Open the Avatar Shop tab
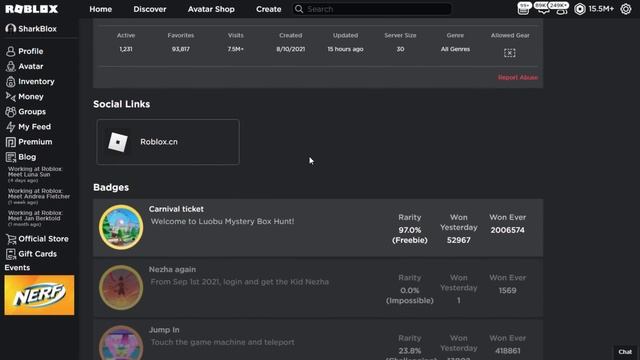The image size is (640, 360). click(211, 9)
